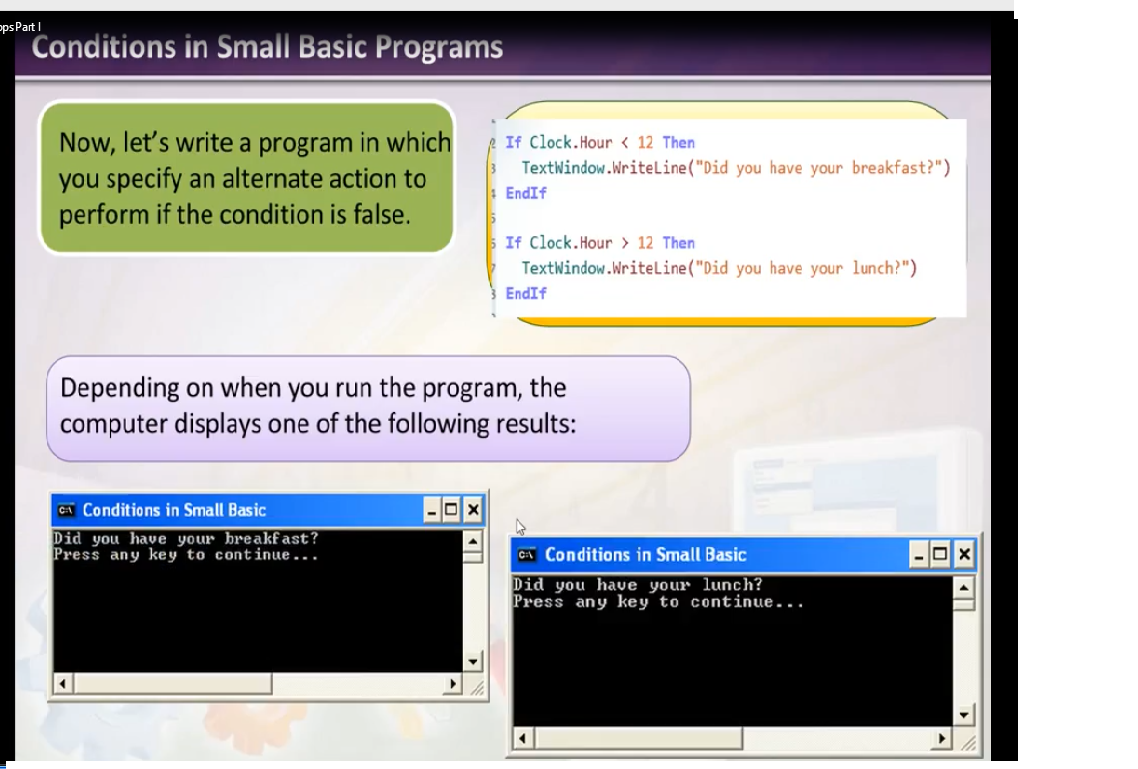Image resolution: width=1138 pixels, height=769 pixels.
Task: Click down arrow of lunch window vertical scrollbar
Action: [964, 715]
